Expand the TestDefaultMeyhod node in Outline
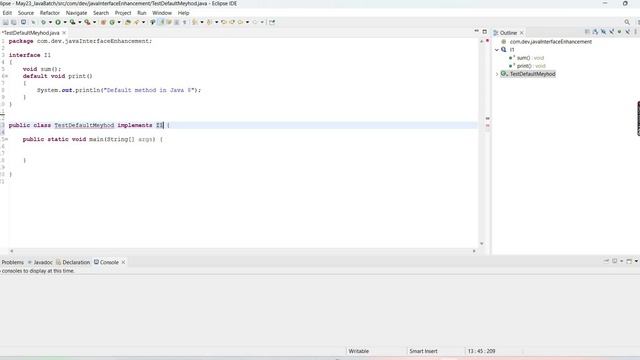The image size is (640, 360). pos(497,74)
